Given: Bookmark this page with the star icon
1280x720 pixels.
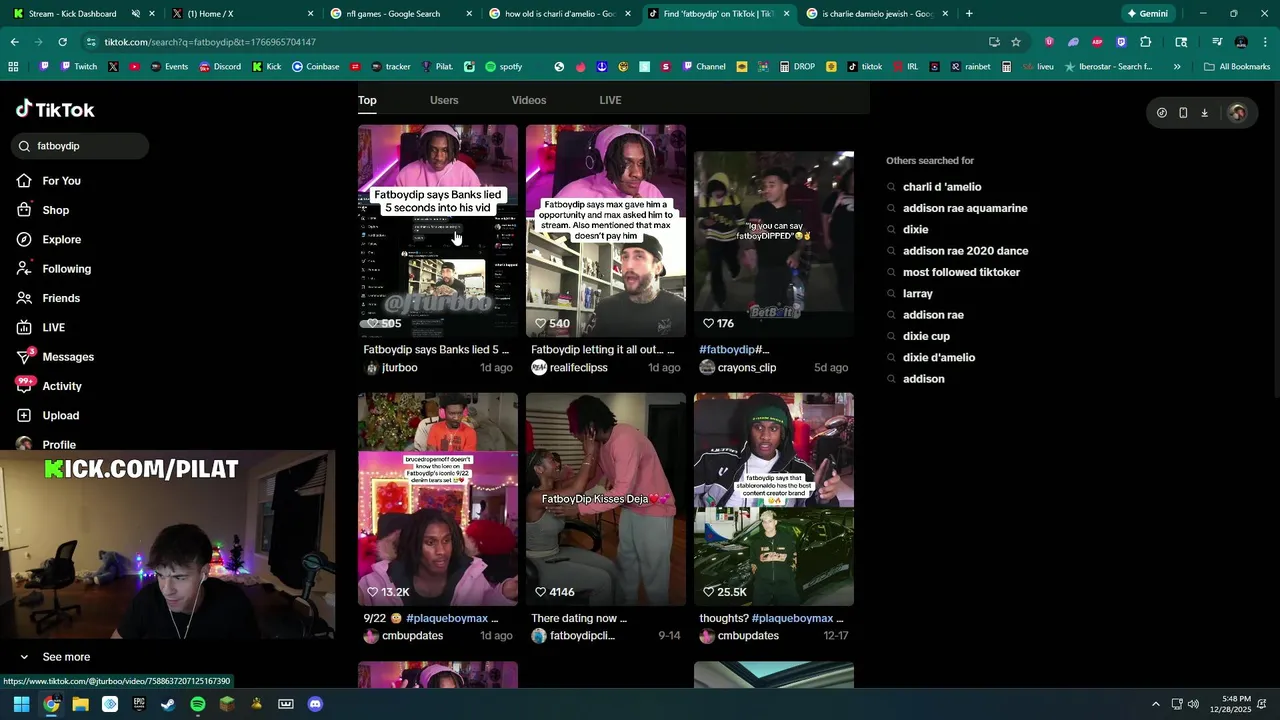Looking at the screenshot, I should pos(1016,42).
